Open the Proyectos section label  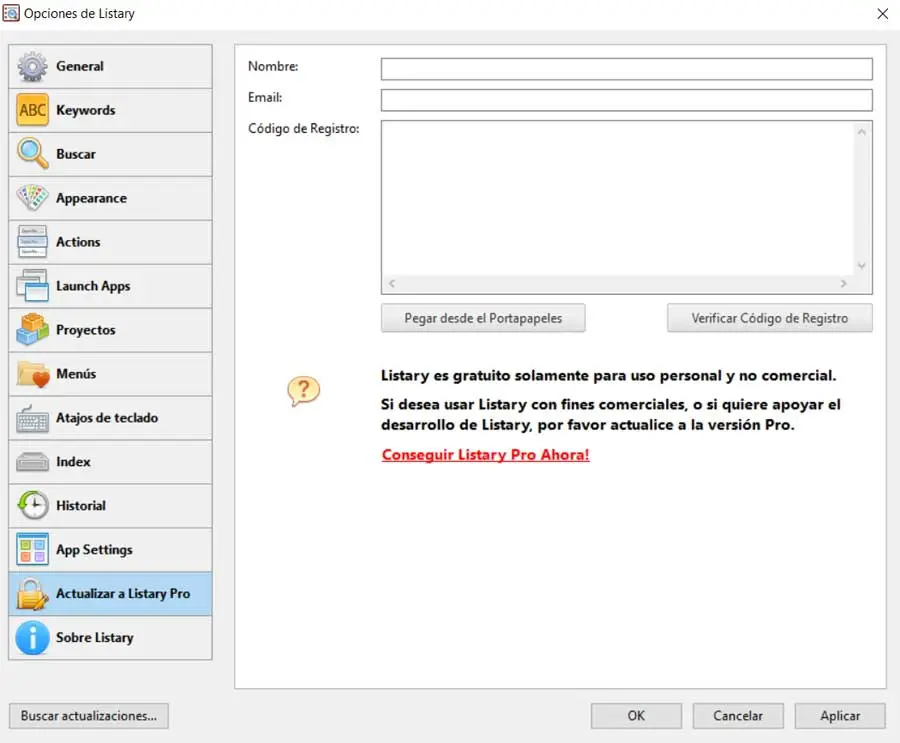click(x=86, y=330)
